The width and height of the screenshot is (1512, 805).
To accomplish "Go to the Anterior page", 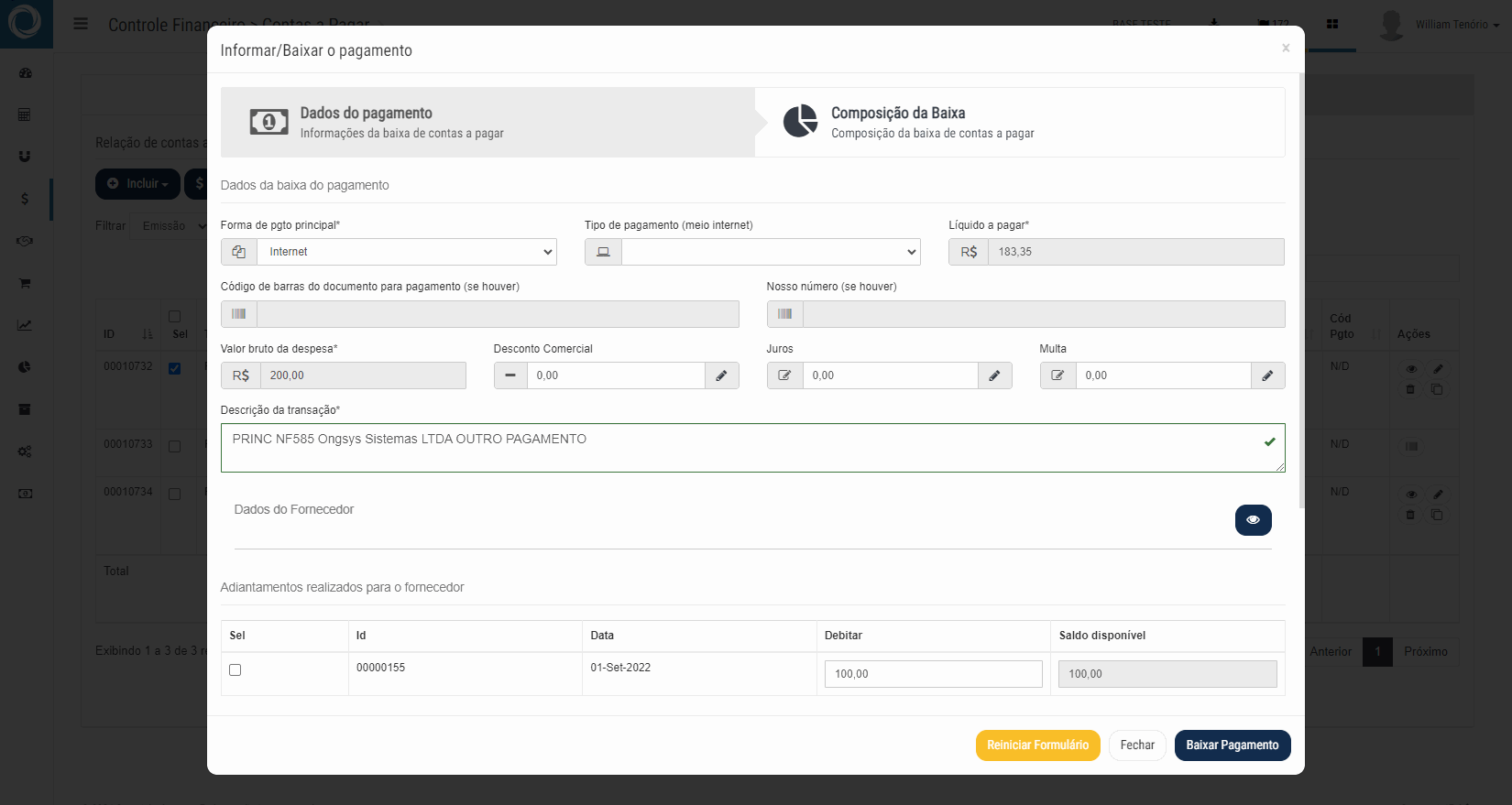I will coord(1331,652).
